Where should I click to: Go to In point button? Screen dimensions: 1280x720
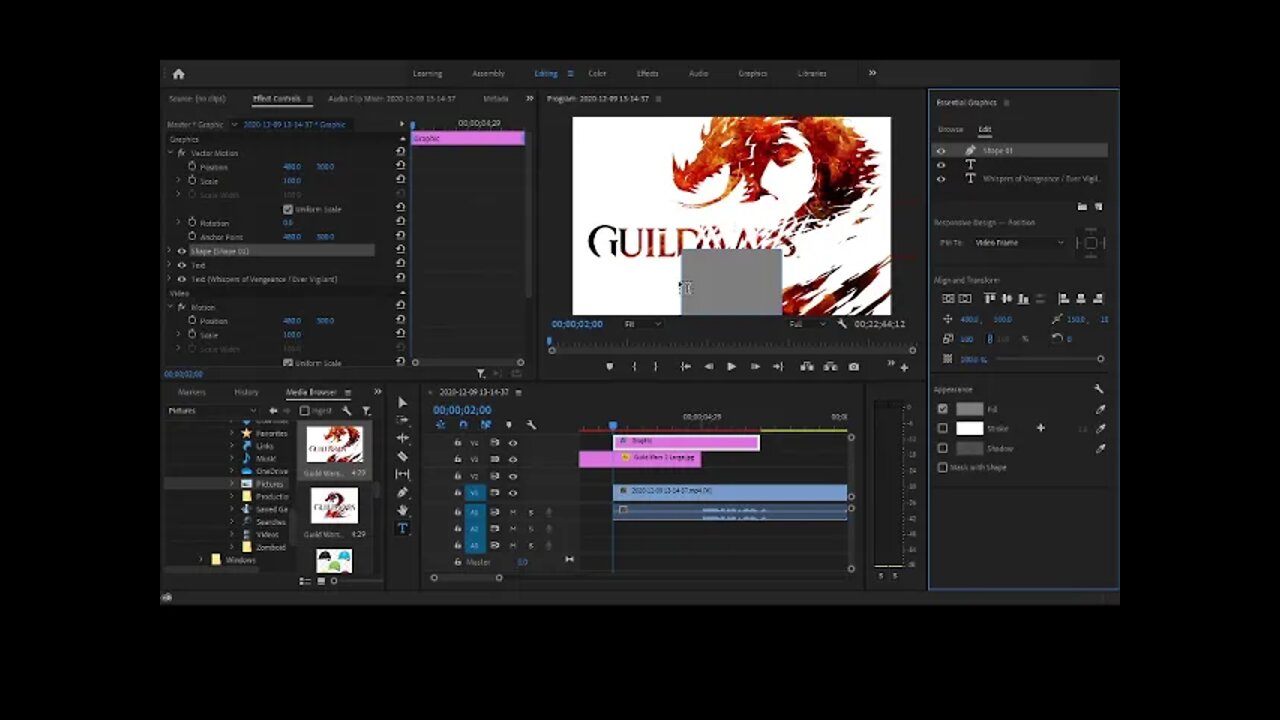coord(685,367)
